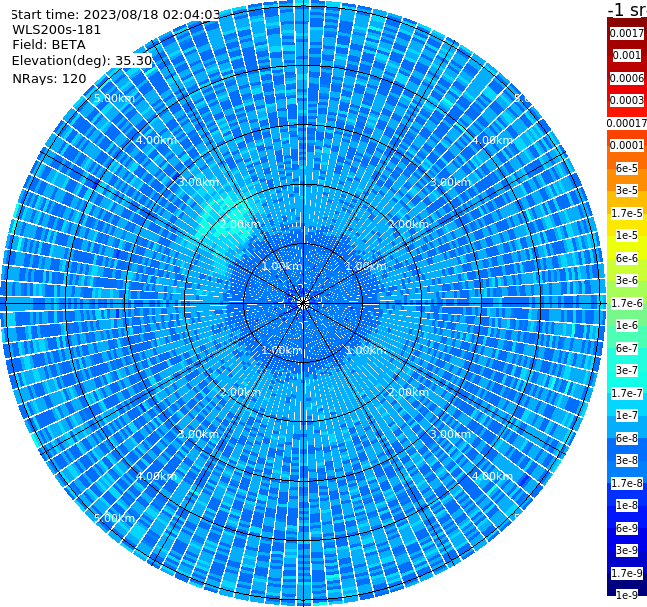The width and height of the screenshot is (647, 607).
Task: Click the upper-left 5.00km range label
Action: (x=114, y=98)
